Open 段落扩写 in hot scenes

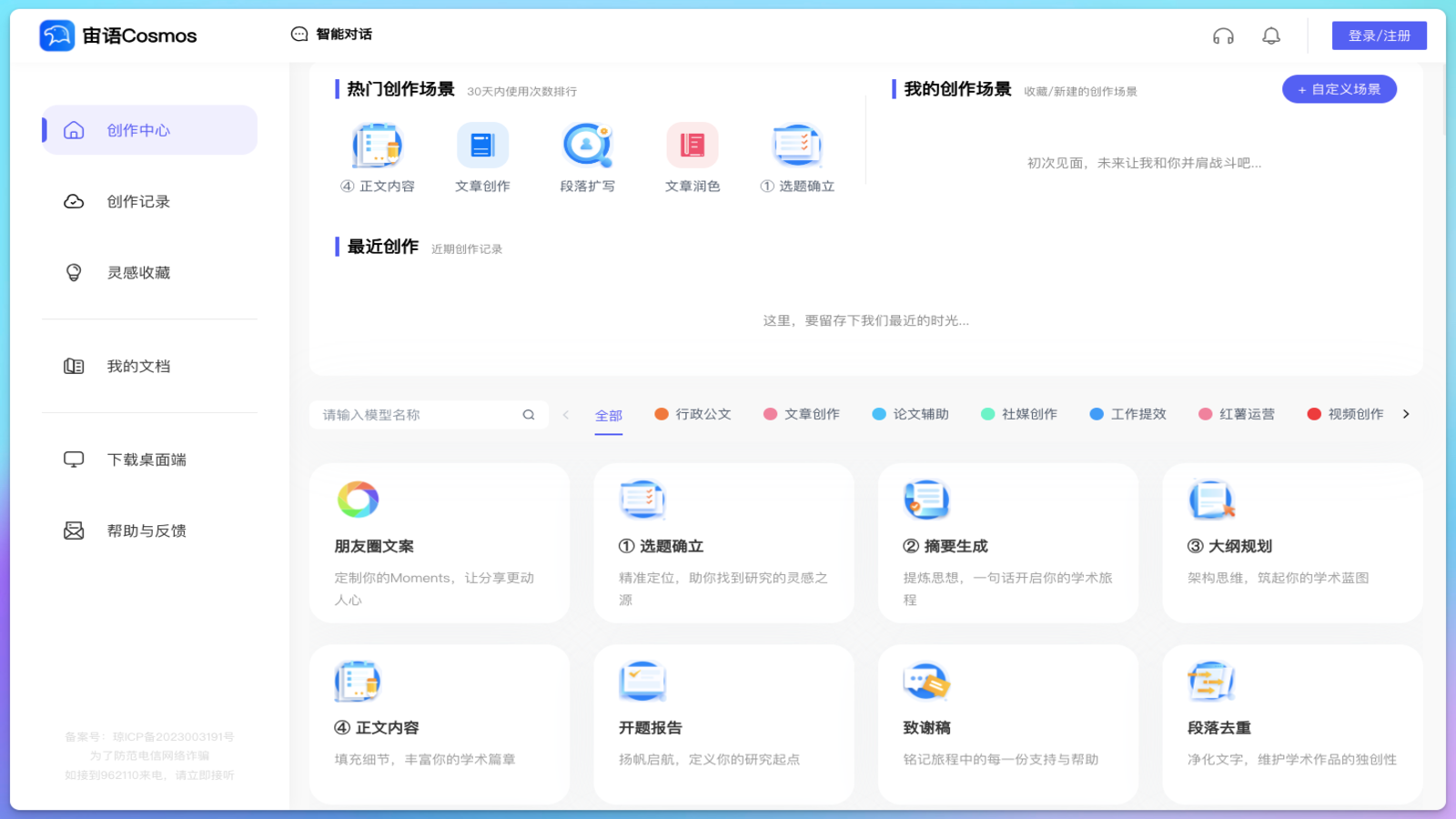(x=587, y=146)
